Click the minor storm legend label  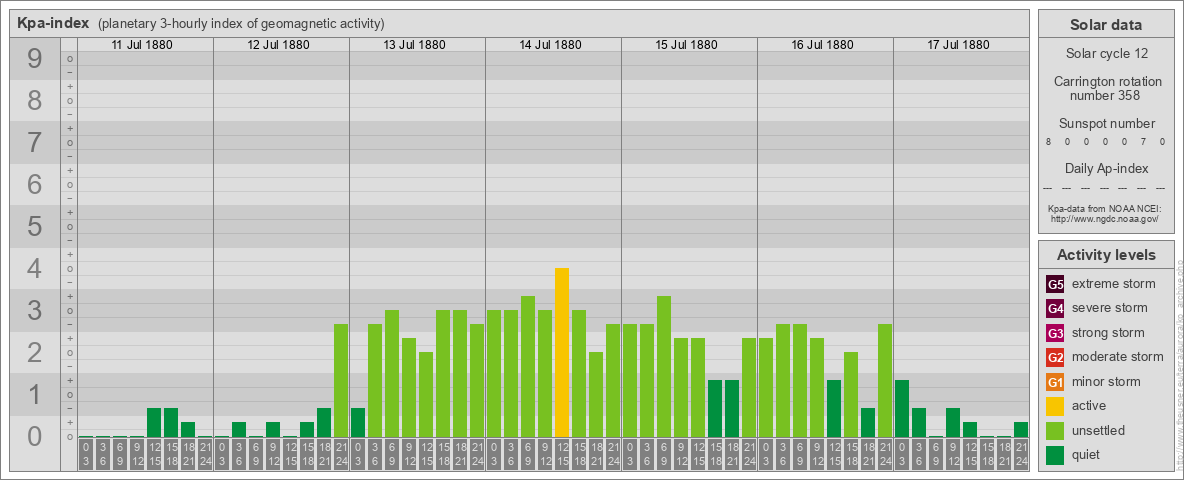coord(1106,381)
